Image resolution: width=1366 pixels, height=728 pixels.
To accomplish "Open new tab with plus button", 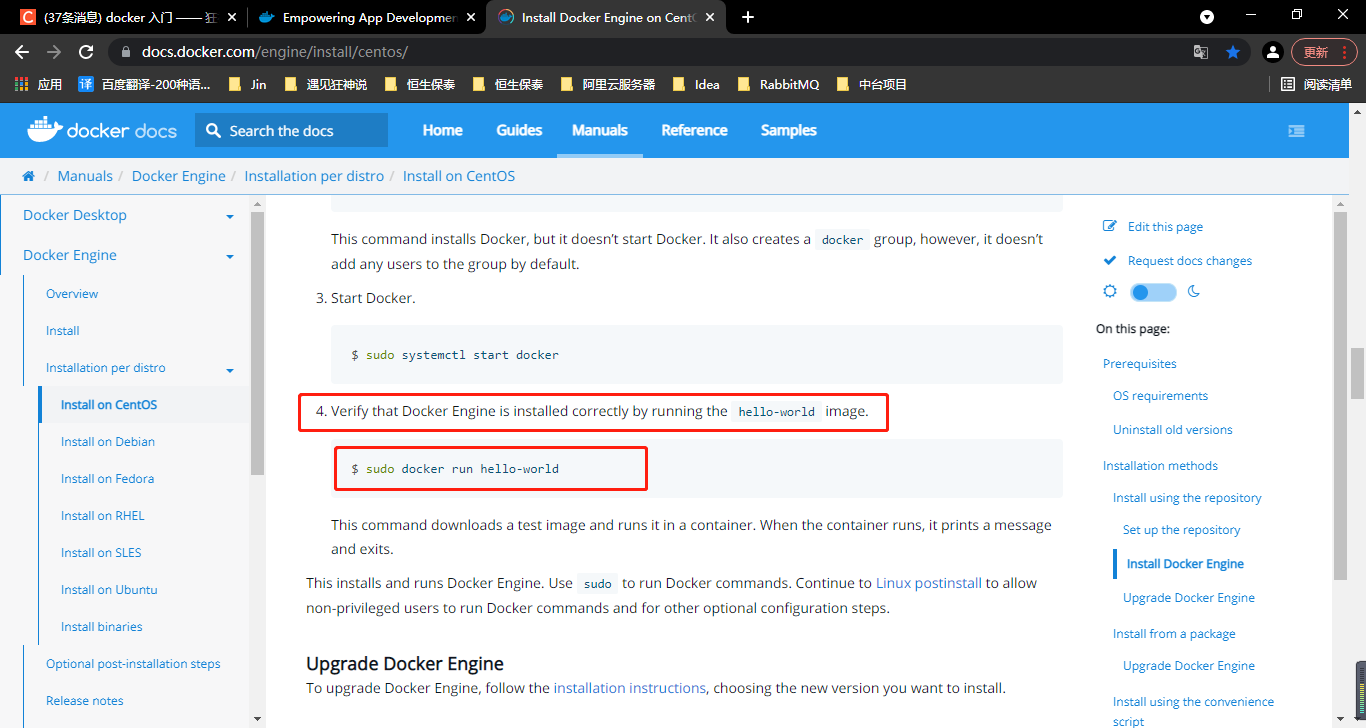I will coord(748,17).
